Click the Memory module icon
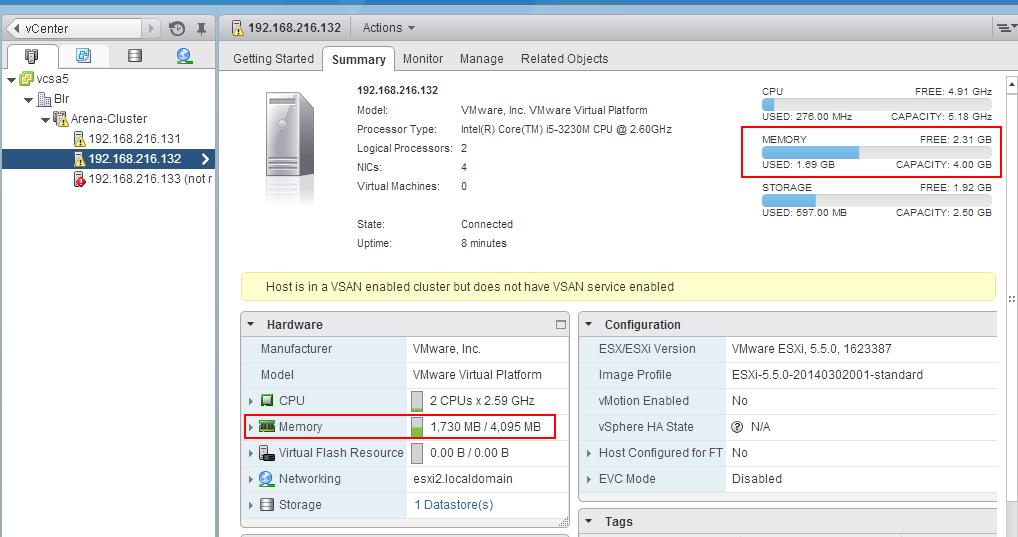The image size is (1018, 537). tap(267, 427)
